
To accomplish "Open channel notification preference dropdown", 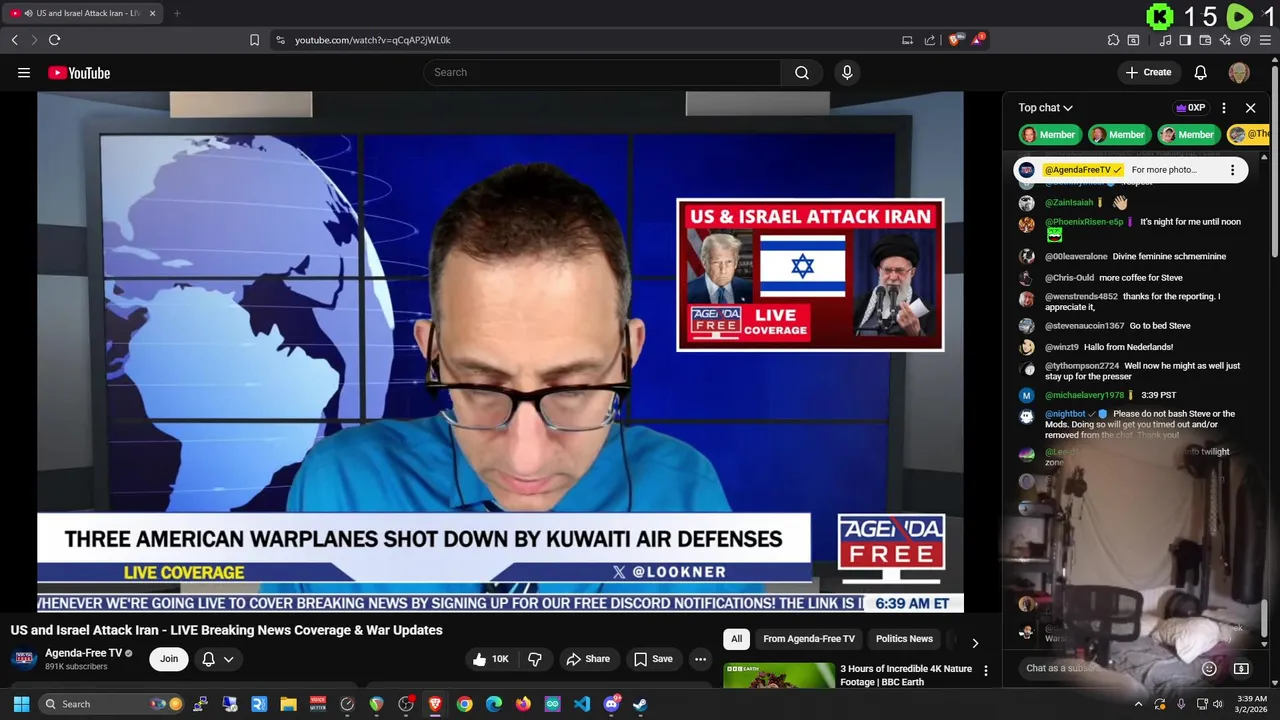I will click(x=218, y=659).
